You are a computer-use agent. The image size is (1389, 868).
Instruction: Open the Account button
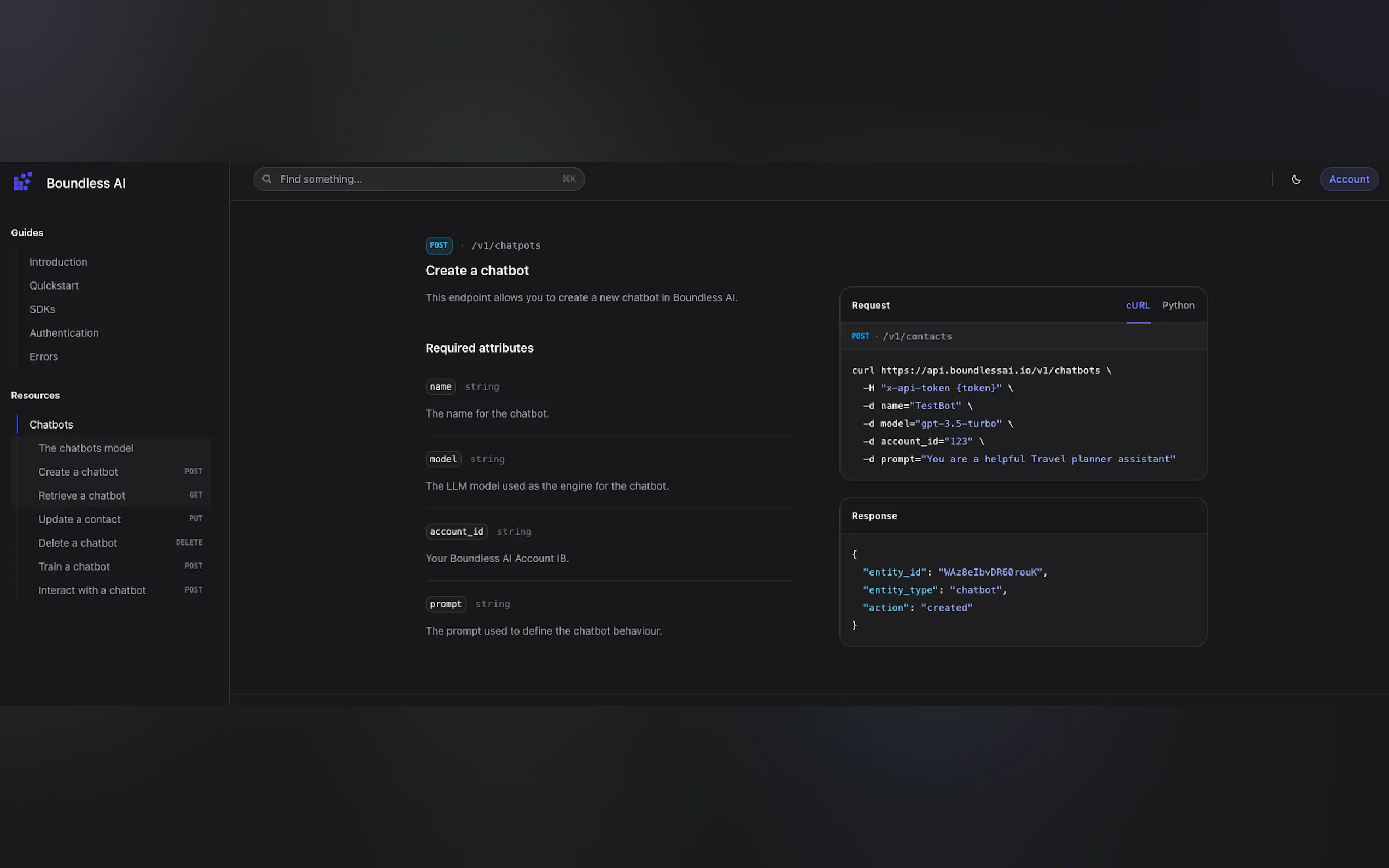click(x=1348, y=179)
